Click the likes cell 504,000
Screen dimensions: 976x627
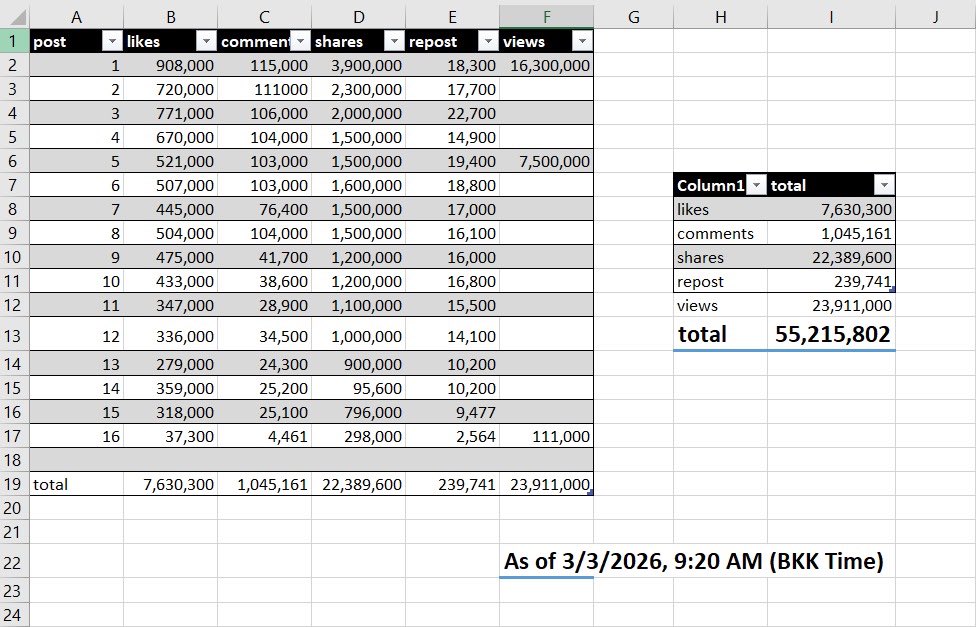[x=171, y=233]
